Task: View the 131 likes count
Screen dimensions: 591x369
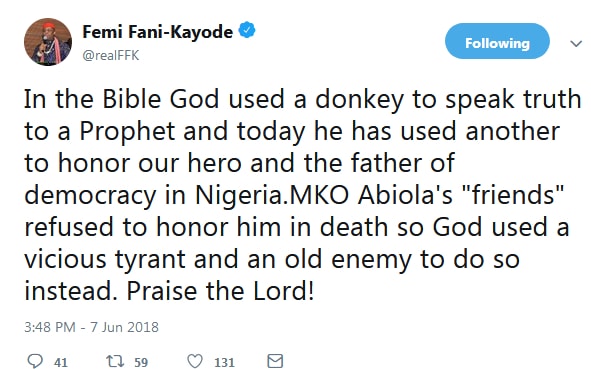Action: pos(224,363)
